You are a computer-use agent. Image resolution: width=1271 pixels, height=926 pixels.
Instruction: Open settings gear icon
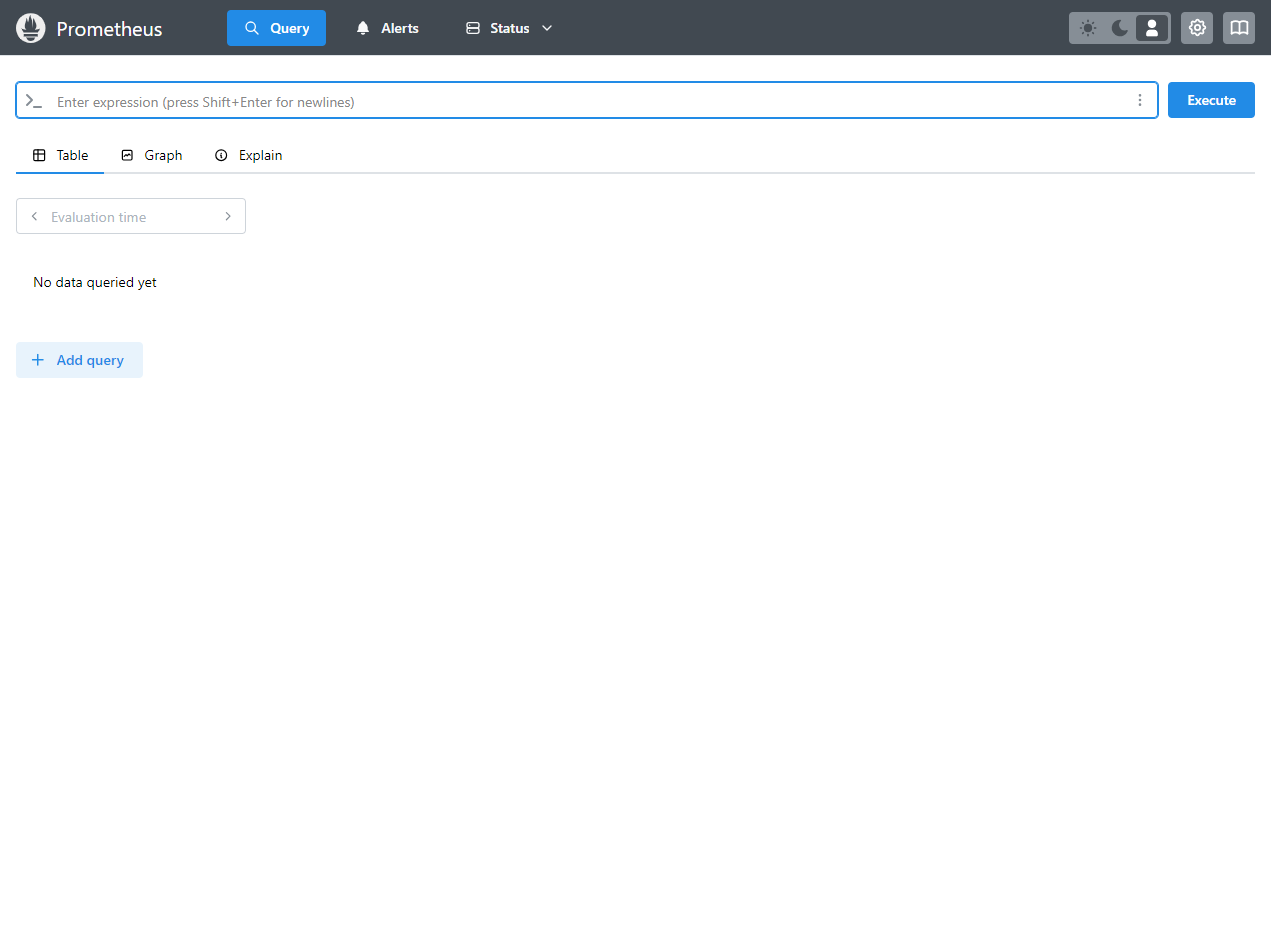(x=1197, y=28)
